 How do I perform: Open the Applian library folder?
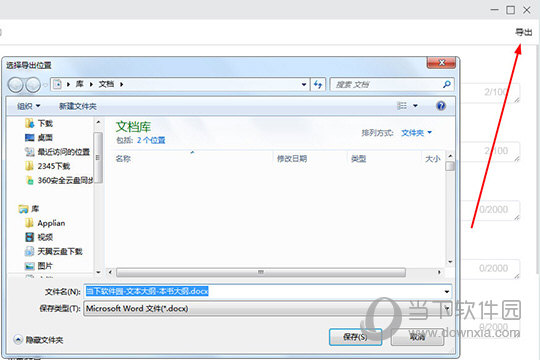click(x=45, y=223)
